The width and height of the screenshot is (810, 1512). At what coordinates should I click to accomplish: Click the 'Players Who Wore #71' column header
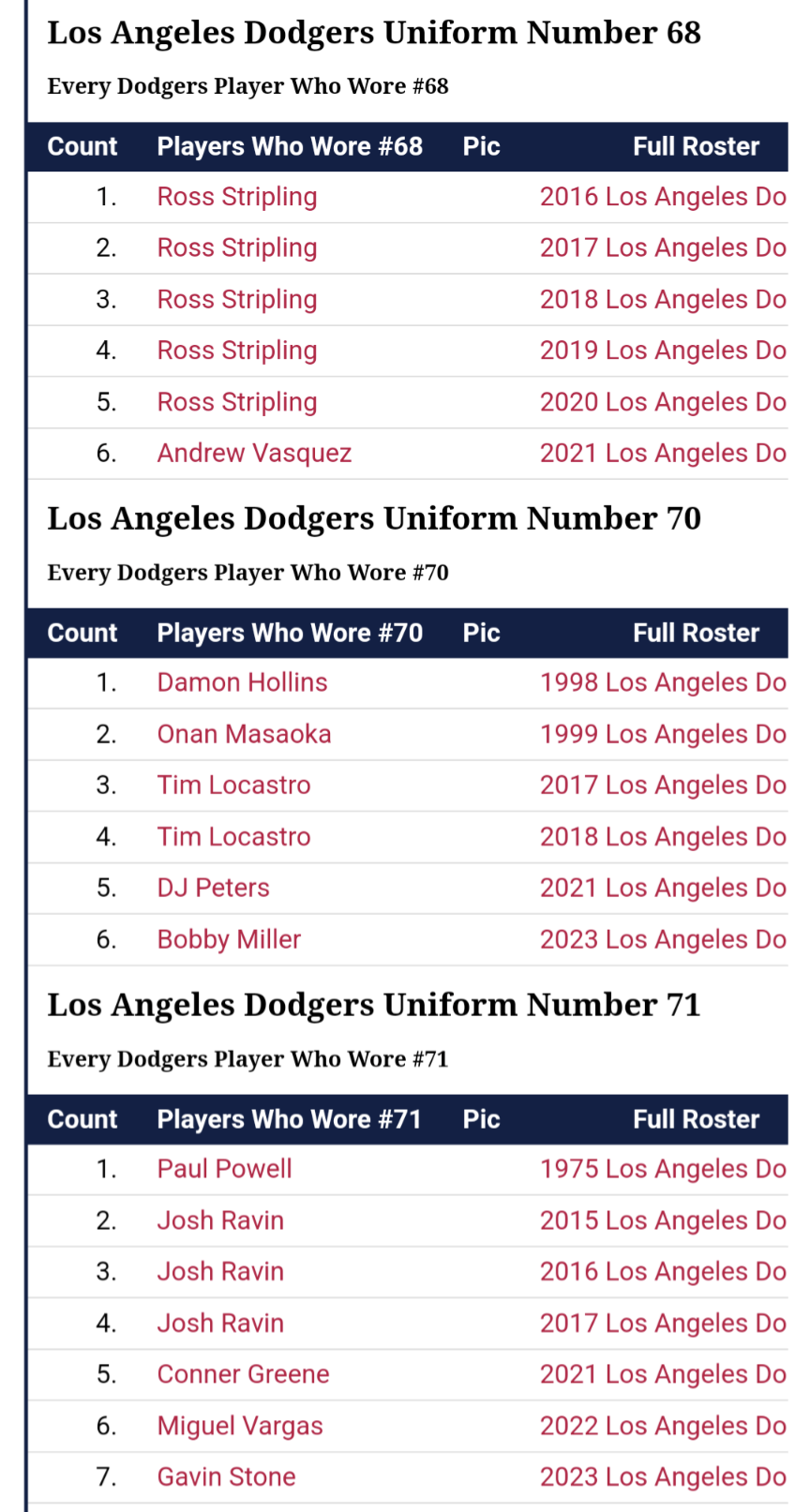coord(289,1119)
